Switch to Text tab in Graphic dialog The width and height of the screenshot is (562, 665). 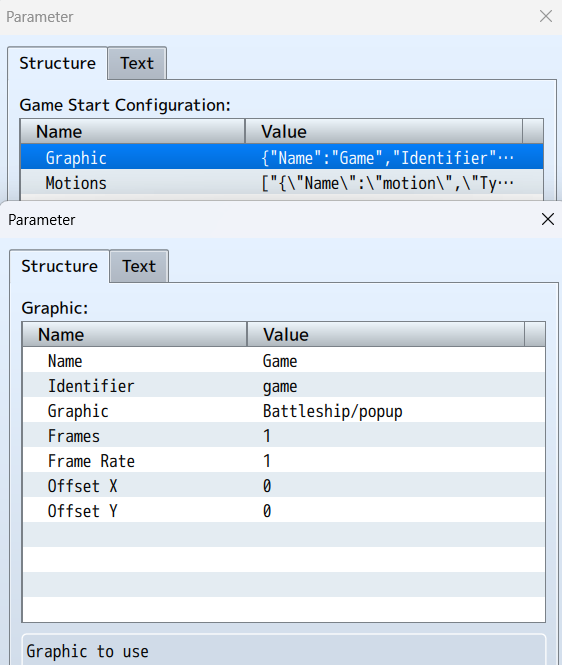pos(139,266)
